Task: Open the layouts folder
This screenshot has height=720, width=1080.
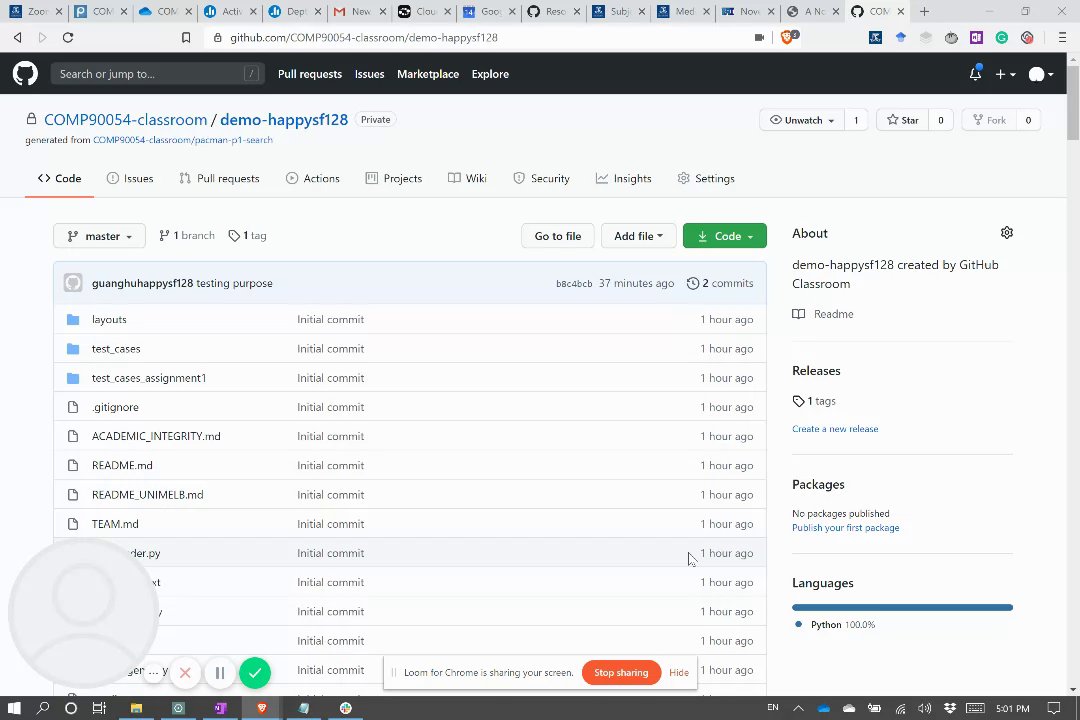Action: tap(109, 320)
